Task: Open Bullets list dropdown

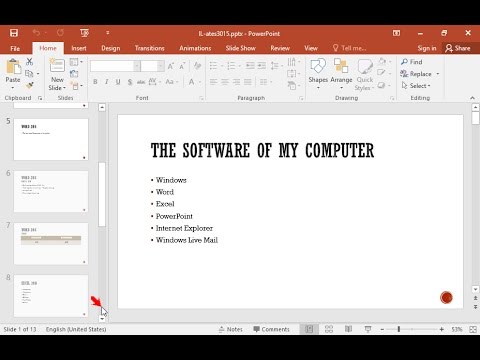Action: [x=222, y=66]
